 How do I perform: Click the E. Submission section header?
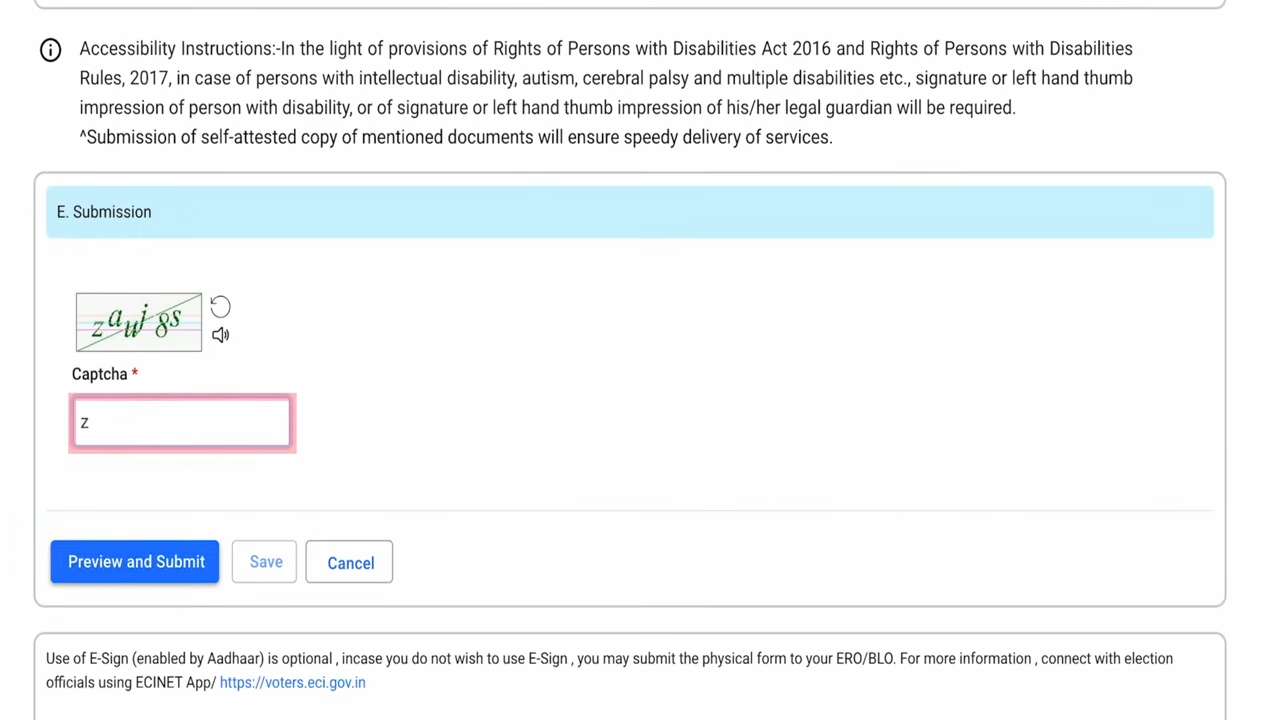104,212
